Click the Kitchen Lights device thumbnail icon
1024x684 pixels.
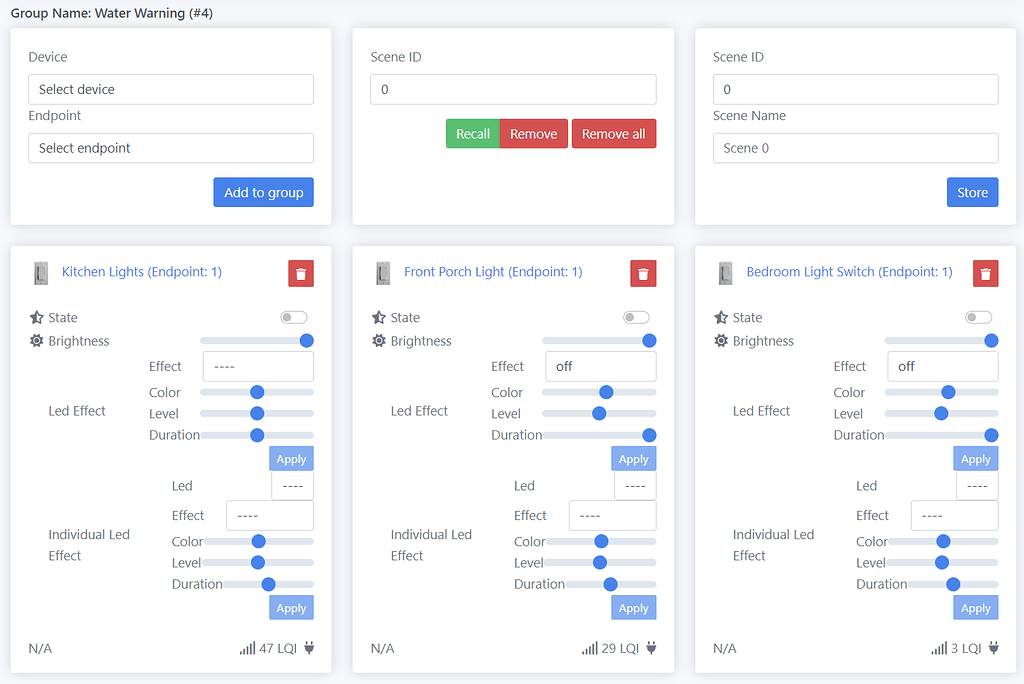click(41, 273)
